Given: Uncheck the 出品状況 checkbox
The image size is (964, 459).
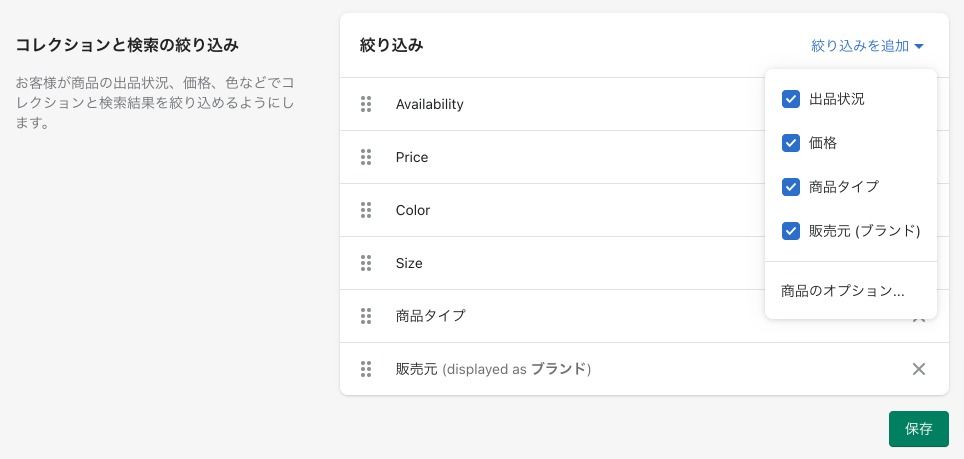Looking at the screenshot, I should pos(791,99).
